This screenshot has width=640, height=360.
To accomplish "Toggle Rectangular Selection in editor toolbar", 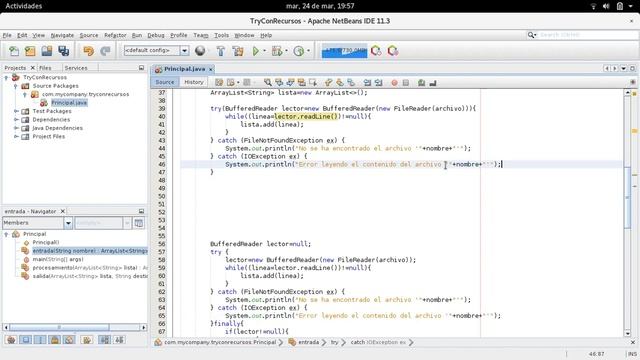I will click(313, 83).
